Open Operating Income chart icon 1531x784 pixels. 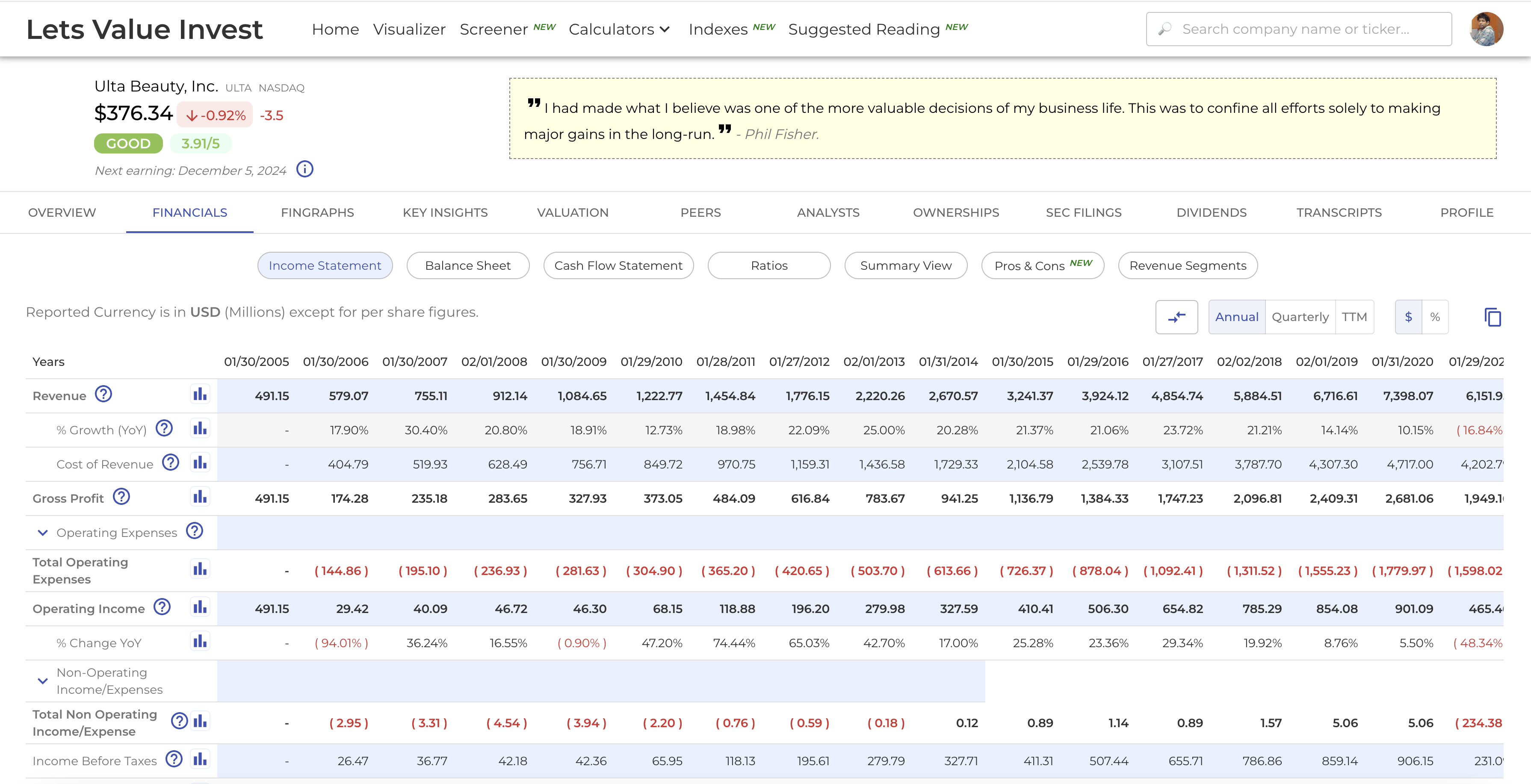200,607
